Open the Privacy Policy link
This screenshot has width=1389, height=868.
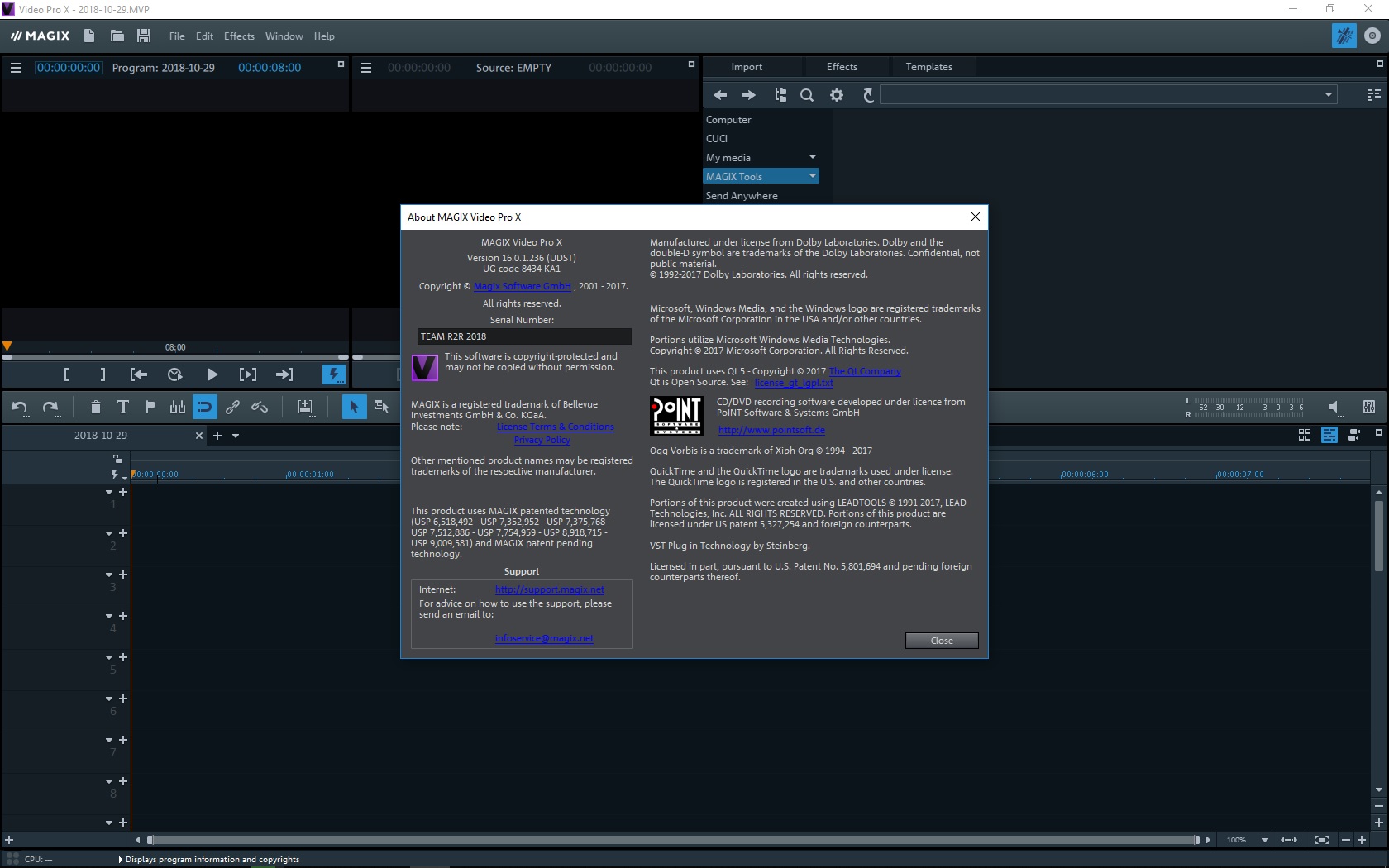tap(542, 441)
